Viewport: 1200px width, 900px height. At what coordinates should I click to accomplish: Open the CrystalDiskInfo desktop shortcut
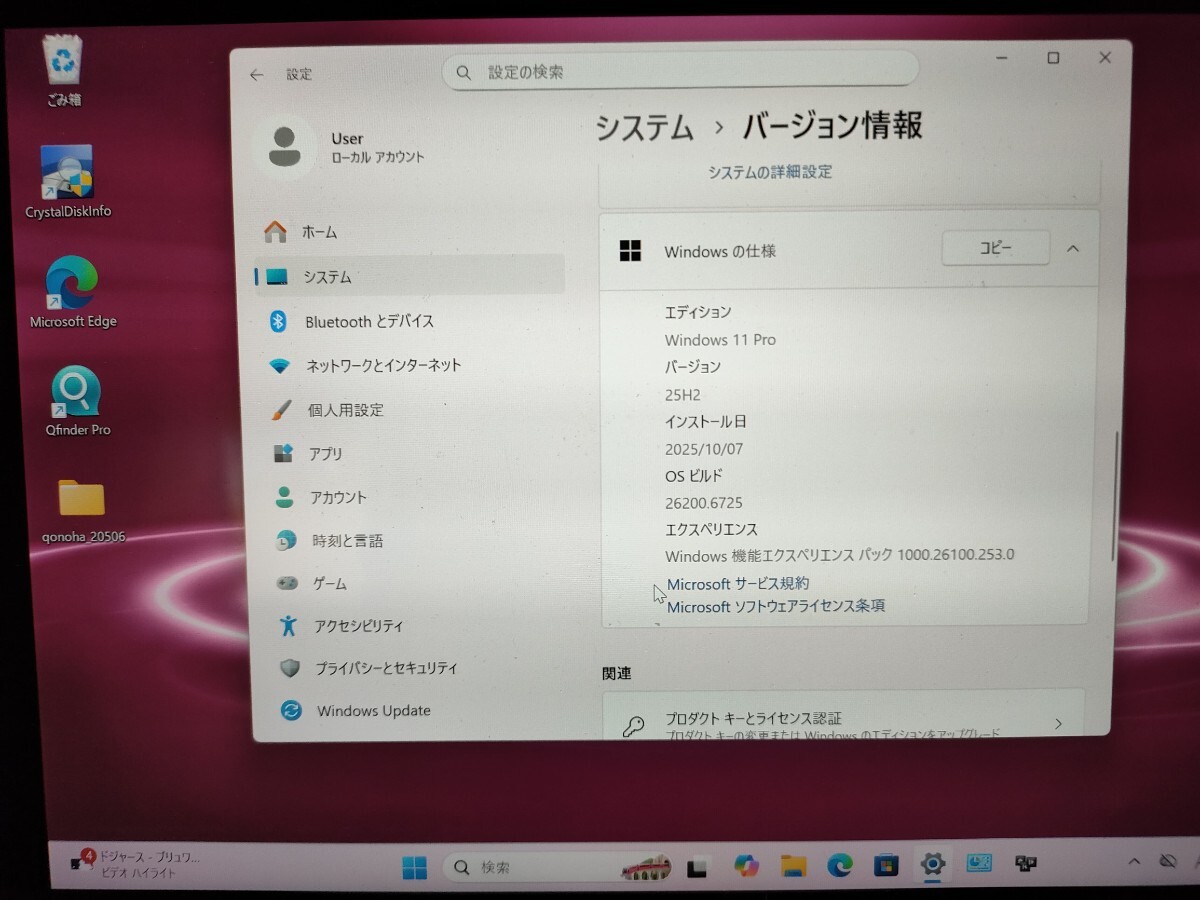(68, 182)
